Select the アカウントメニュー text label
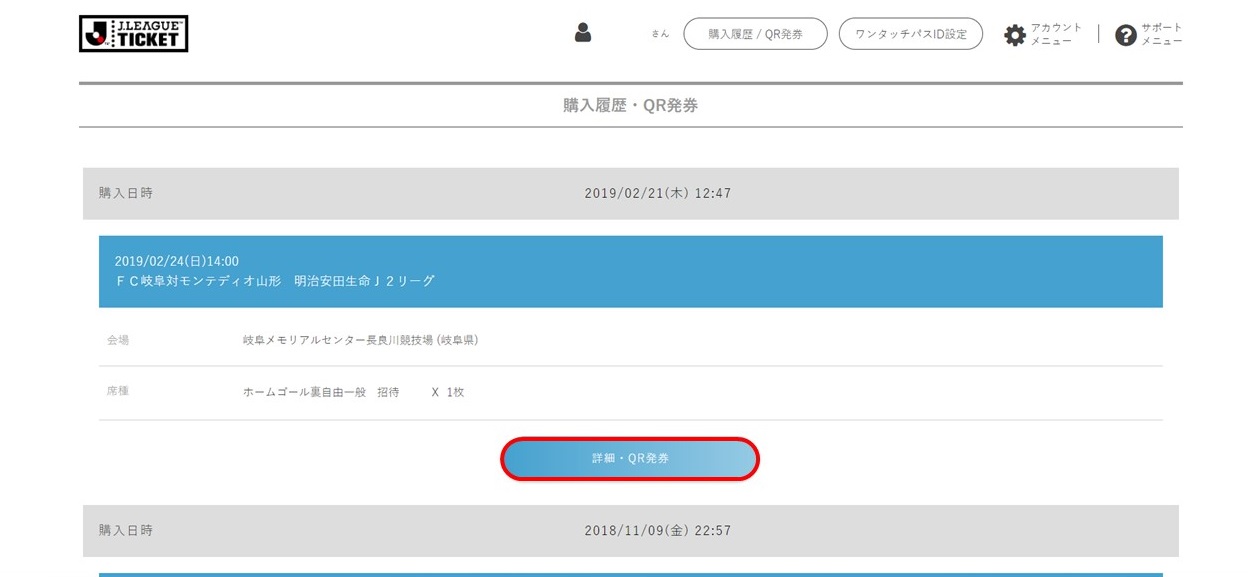 [1056, 34]
